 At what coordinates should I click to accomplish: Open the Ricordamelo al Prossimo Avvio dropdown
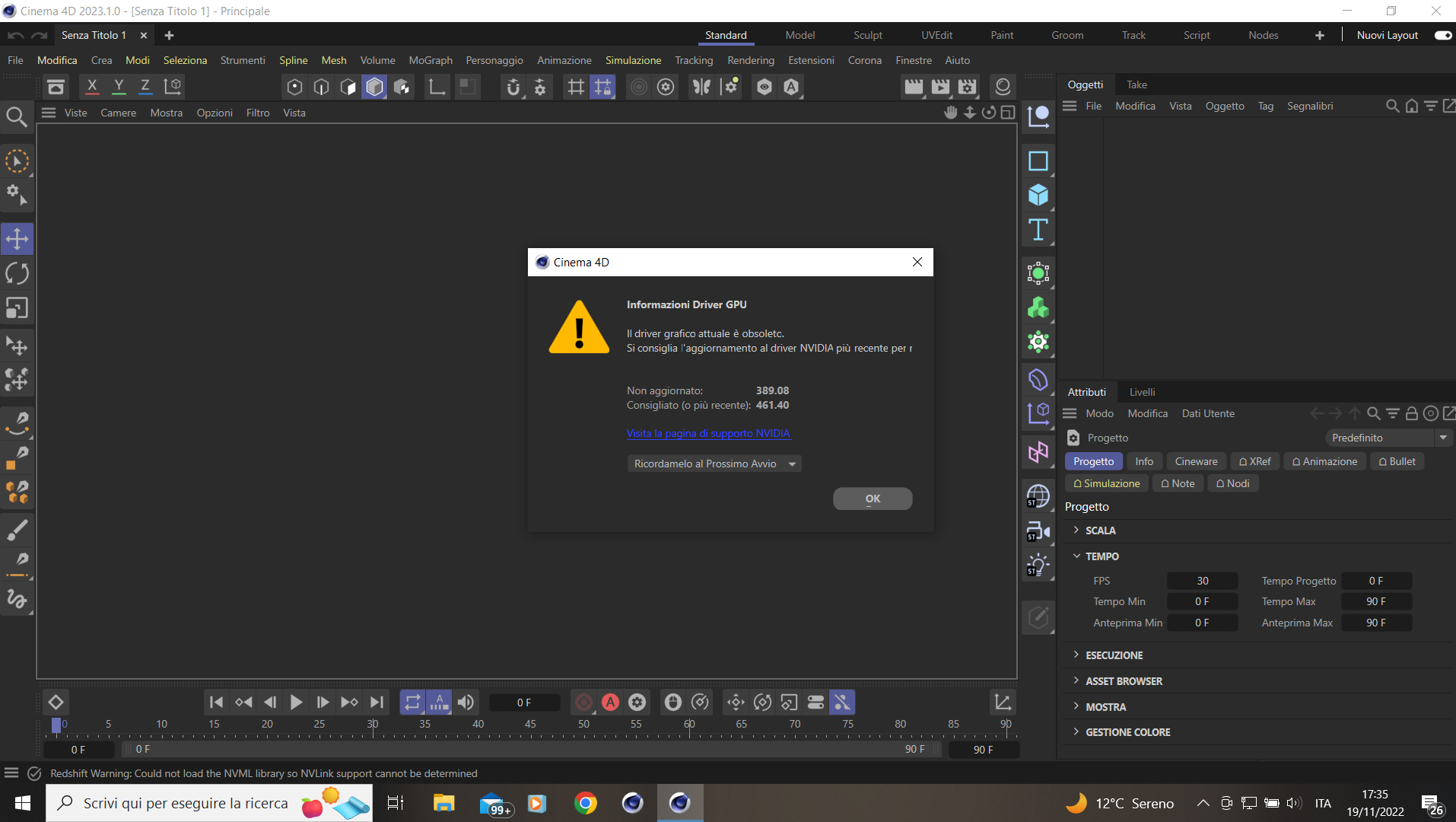pyautogui.click(x=714, y=464)
